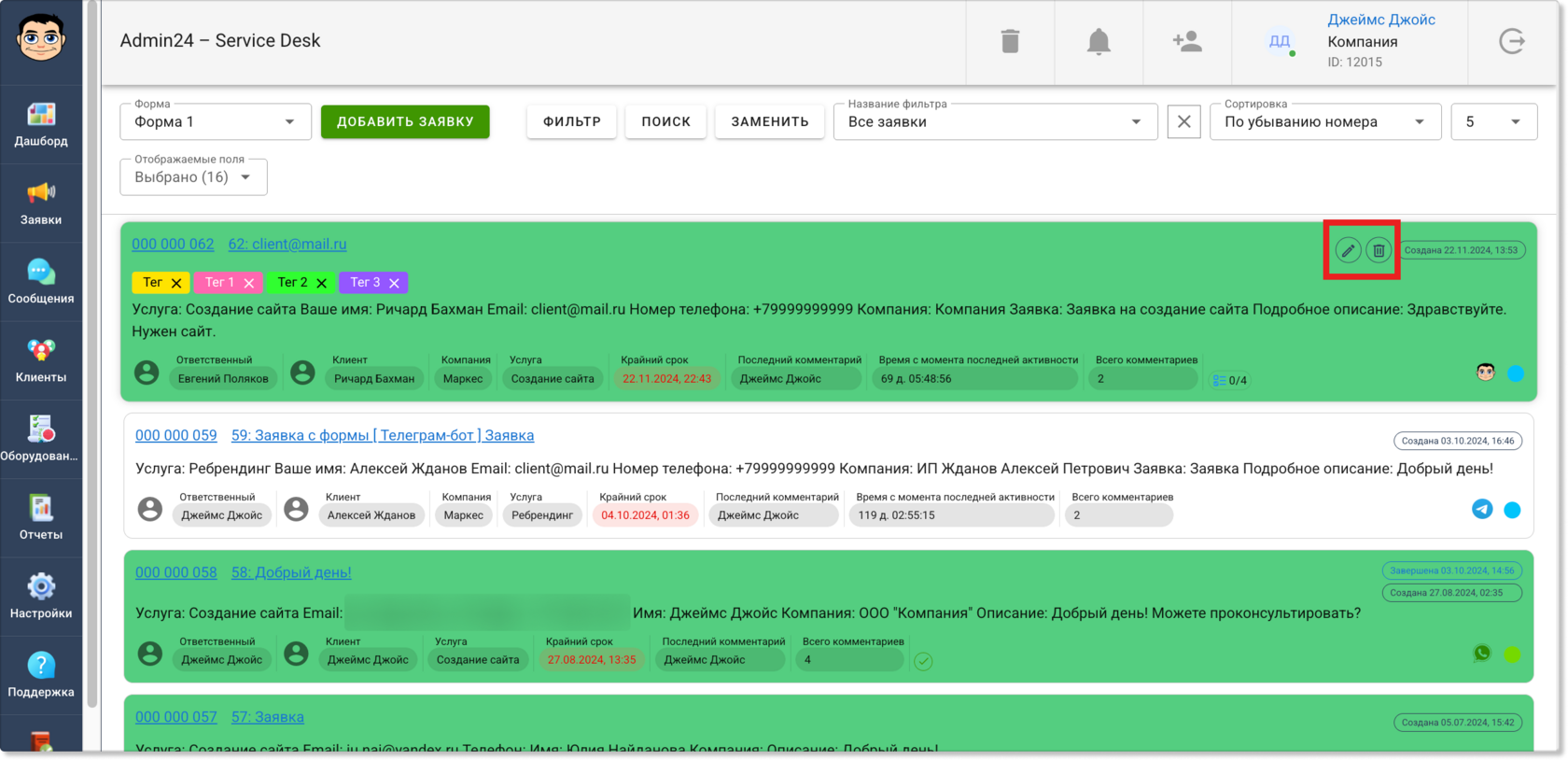The height and width of the screenshot is (760, 1568).
Task: Edit ticket 62 with pencil icon
Action: (1348, 250)
